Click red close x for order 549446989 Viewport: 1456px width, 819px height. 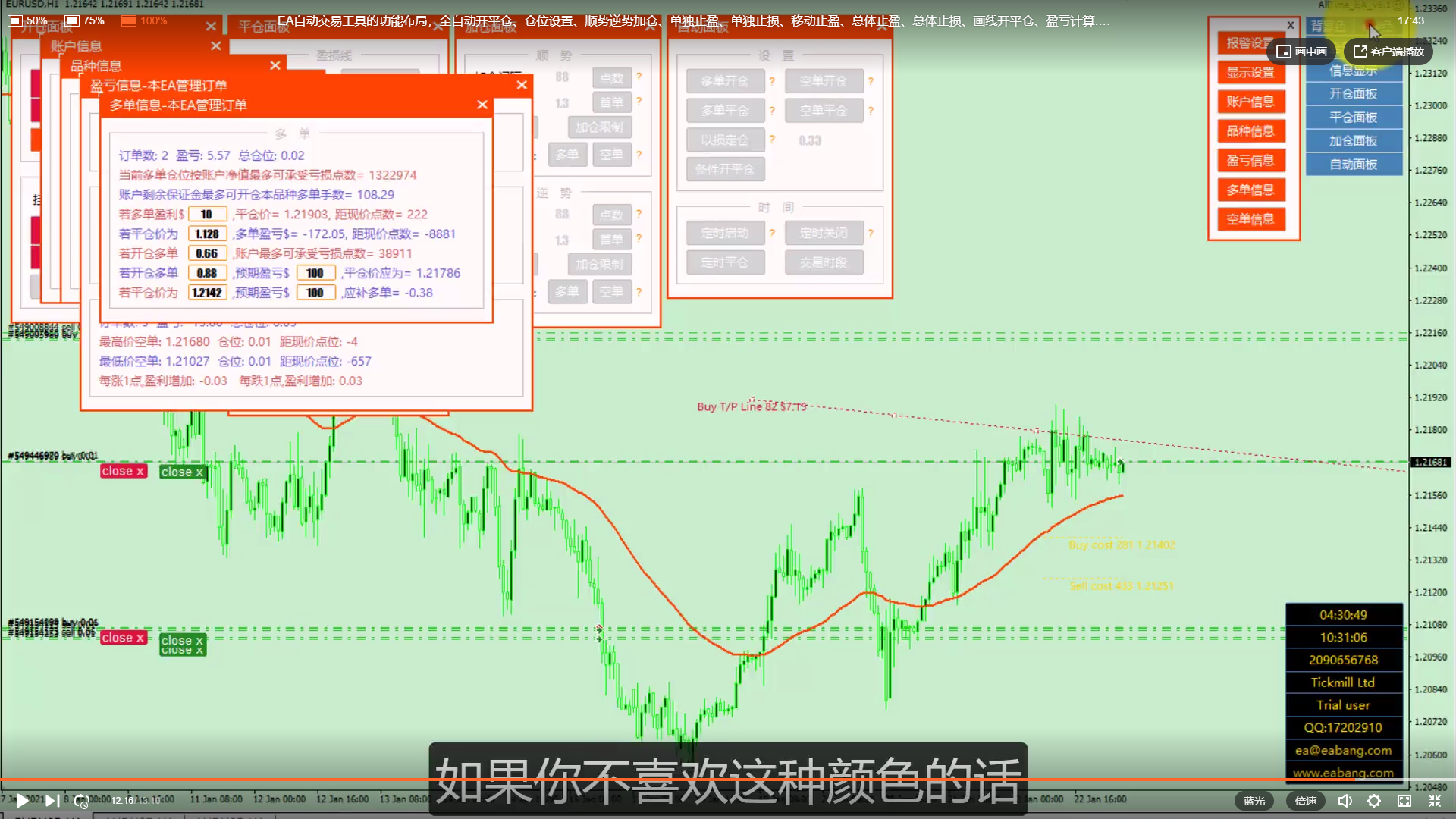tap(123, 472)
